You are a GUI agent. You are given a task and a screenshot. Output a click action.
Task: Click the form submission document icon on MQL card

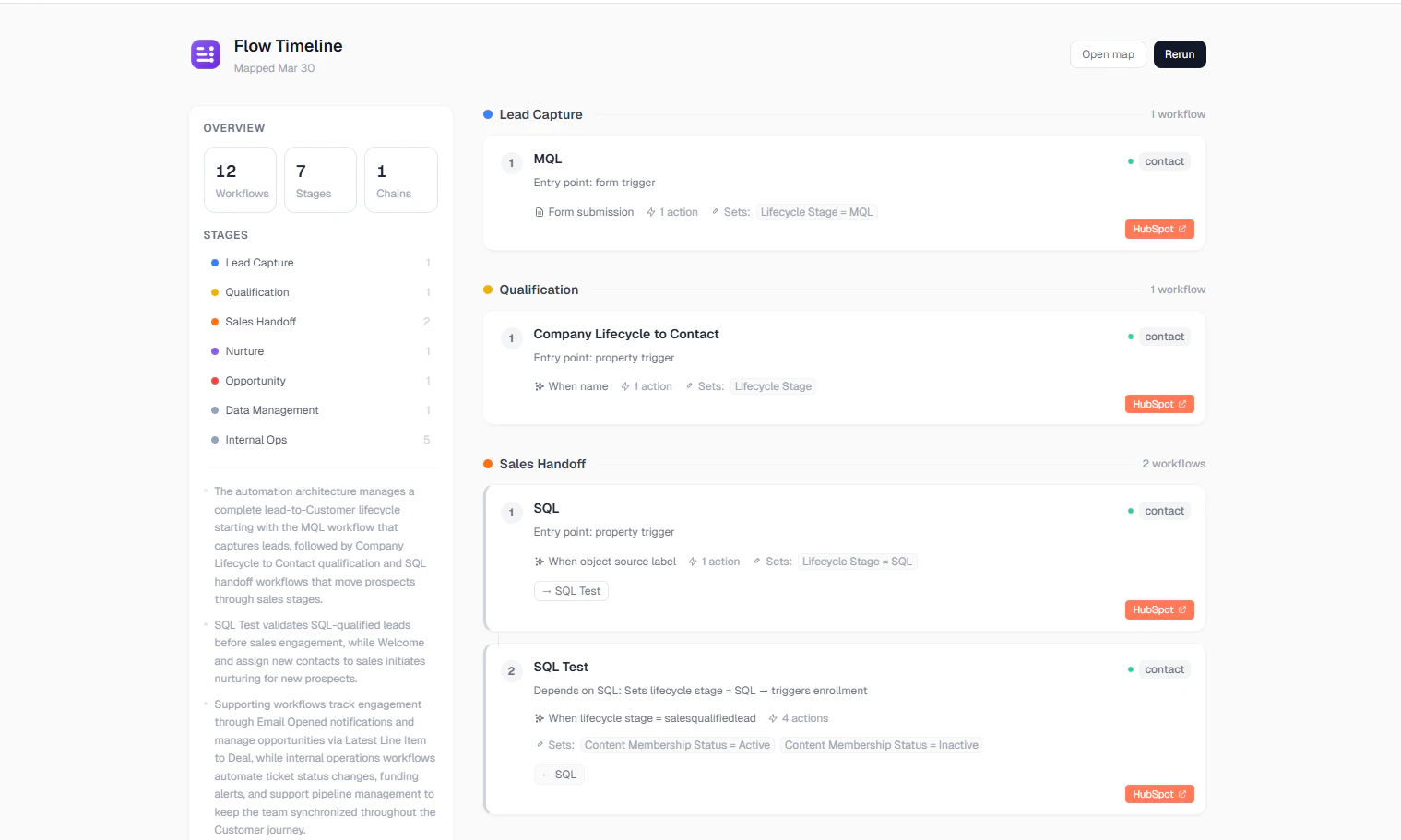coord(539,211)
